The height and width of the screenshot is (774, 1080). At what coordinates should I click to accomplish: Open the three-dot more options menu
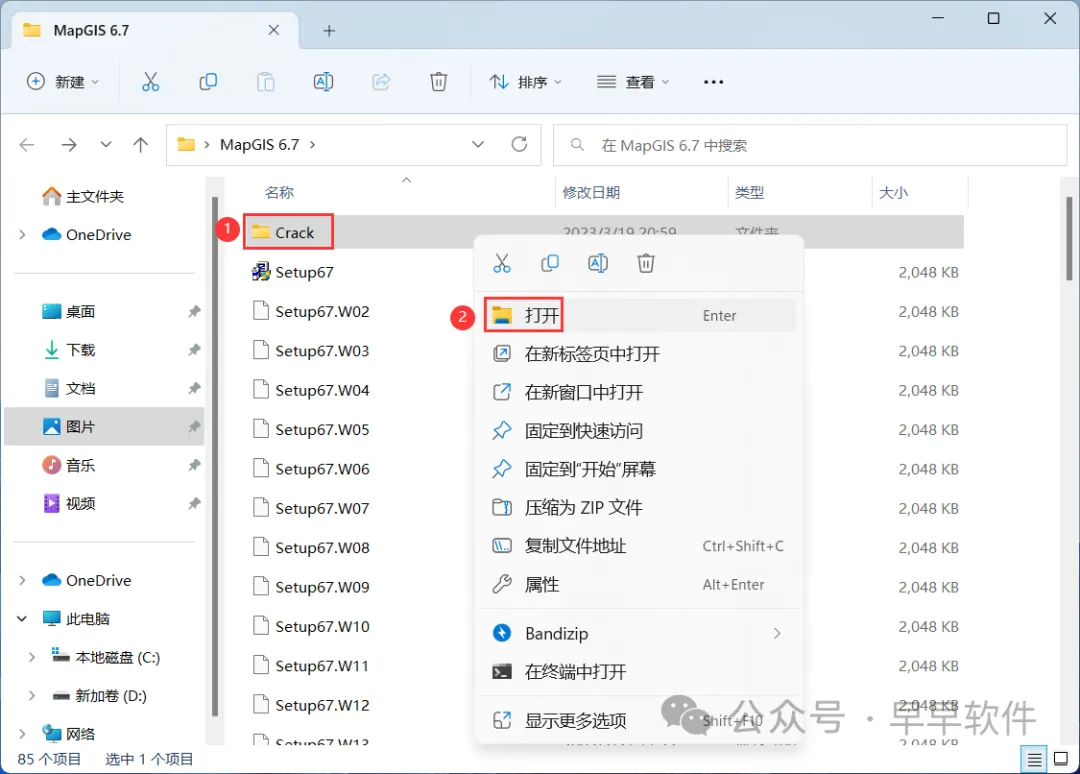tap(713, 82)
